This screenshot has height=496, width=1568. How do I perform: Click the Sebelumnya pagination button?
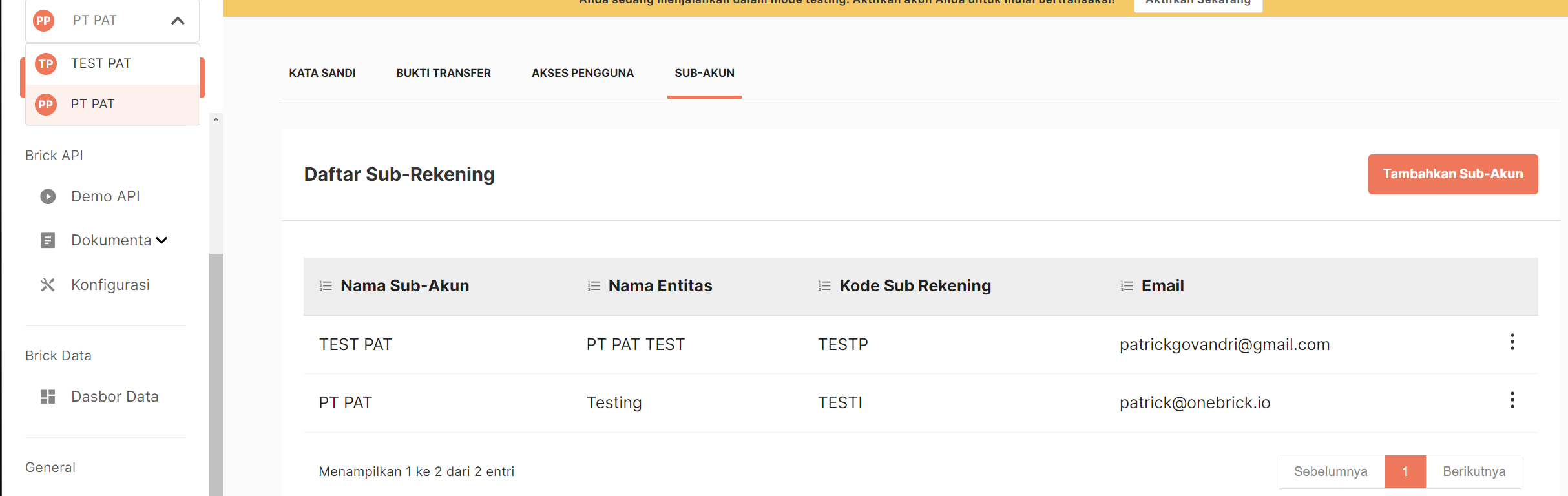pyautogui.click(x=1330, y=471)
